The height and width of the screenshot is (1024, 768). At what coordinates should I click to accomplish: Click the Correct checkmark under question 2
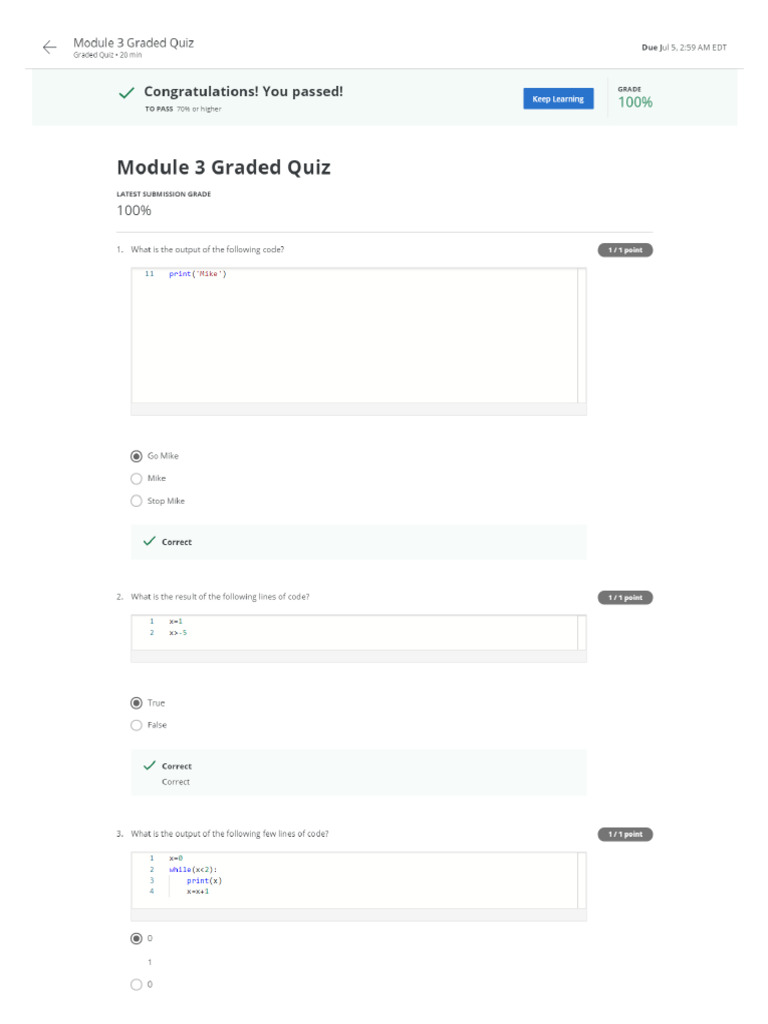point(150,765)
